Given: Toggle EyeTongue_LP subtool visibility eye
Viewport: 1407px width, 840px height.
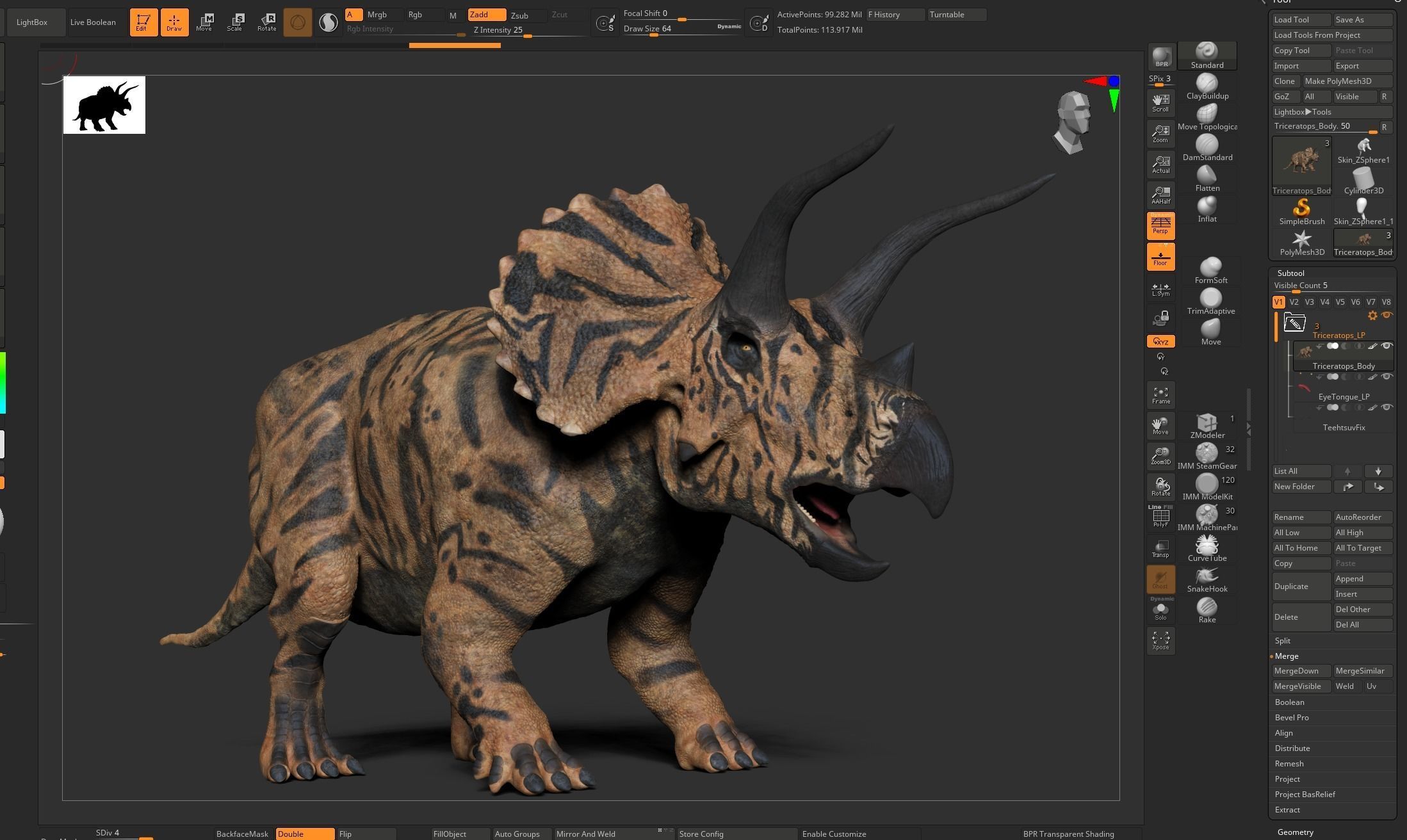Looking at the screenshot, I should (1387, 377).
